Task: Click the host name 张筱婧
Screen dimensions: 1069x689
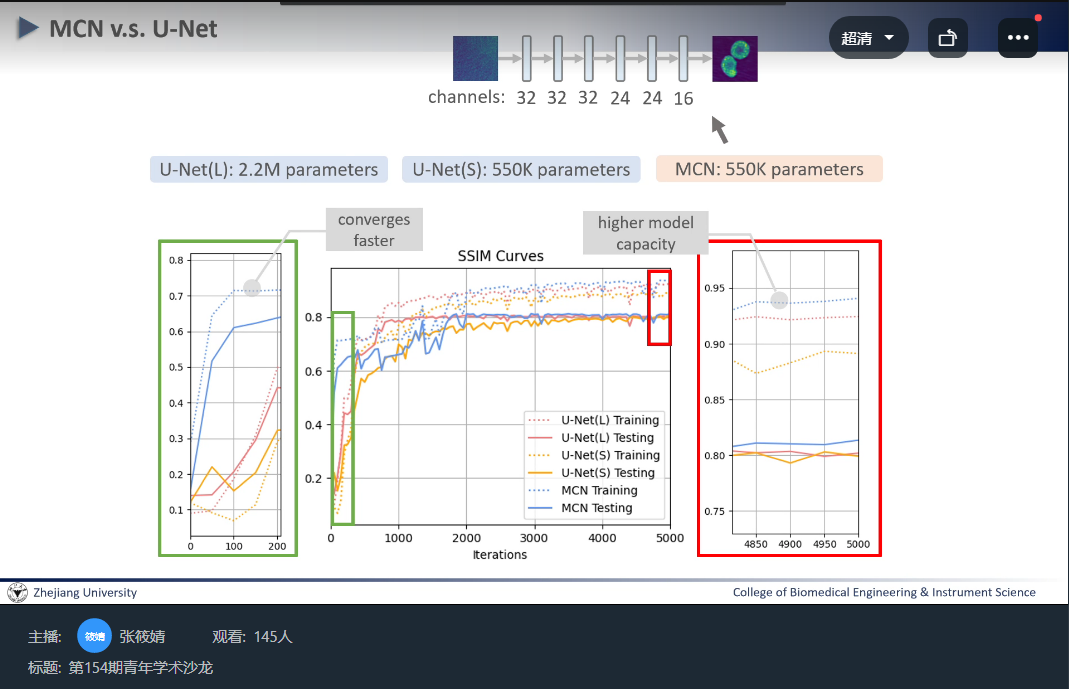Action: 142,636
